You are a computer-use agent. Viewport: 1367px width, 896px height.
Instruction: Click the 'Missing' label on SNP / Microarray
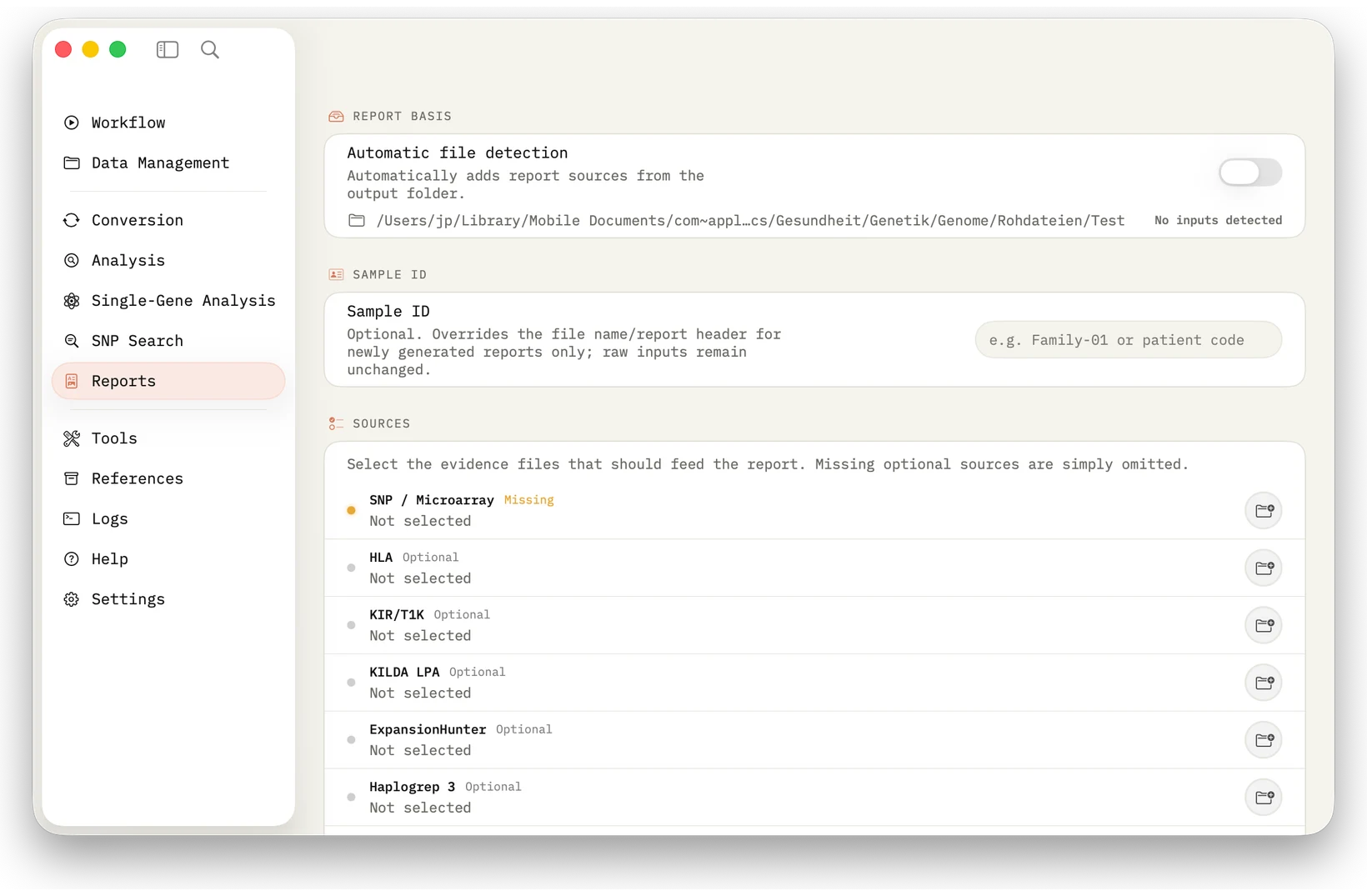[528, 500]
